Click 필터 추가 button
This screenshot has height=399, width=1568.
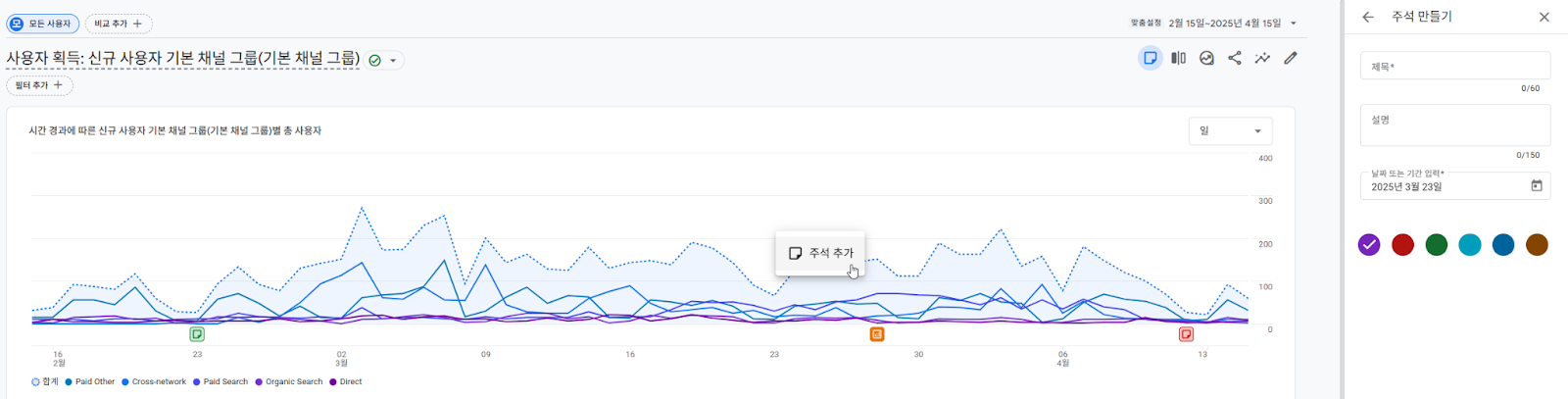pyautogui.click(x=39, y=85)
